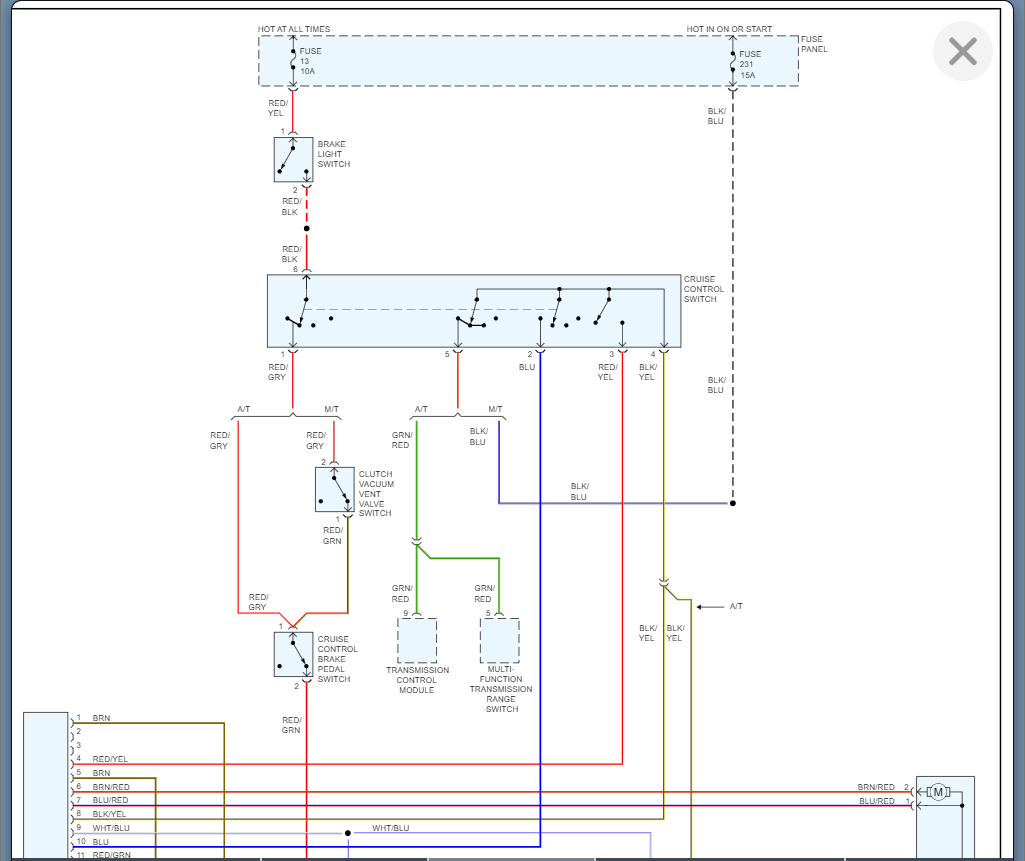Select the Fuse 231 15A symbol

pos(733,64)
